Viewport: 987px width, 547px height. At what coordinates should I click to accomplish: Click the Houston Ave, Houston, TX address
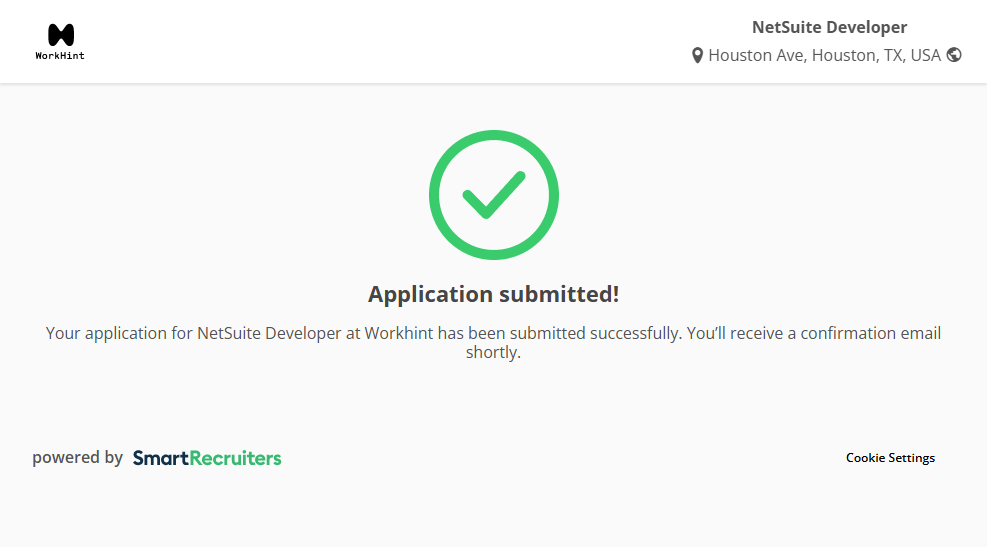coord(824,56)
